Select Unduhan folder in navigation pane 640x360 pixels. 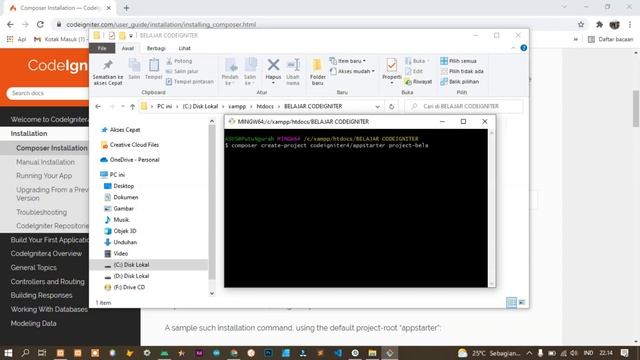pyautogui.click(x=125, y=242)
